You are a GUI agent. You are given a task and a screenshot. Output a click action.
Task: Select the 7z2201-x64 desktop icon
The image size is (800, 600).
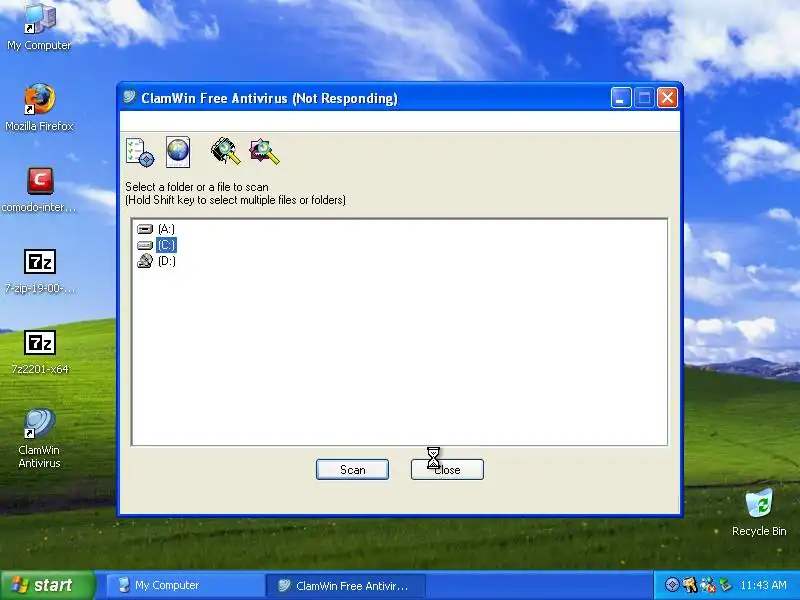39,352
